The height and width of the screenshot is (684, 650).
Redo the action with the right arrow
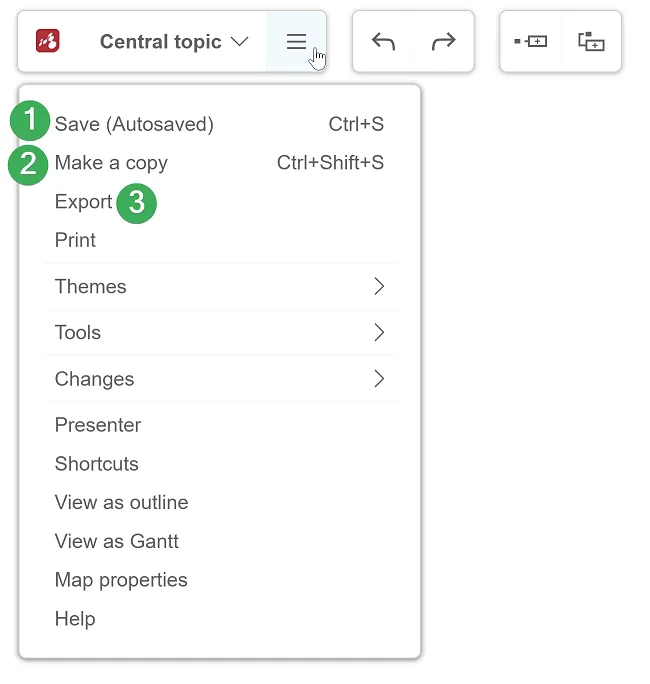click(x=443, y=42)
